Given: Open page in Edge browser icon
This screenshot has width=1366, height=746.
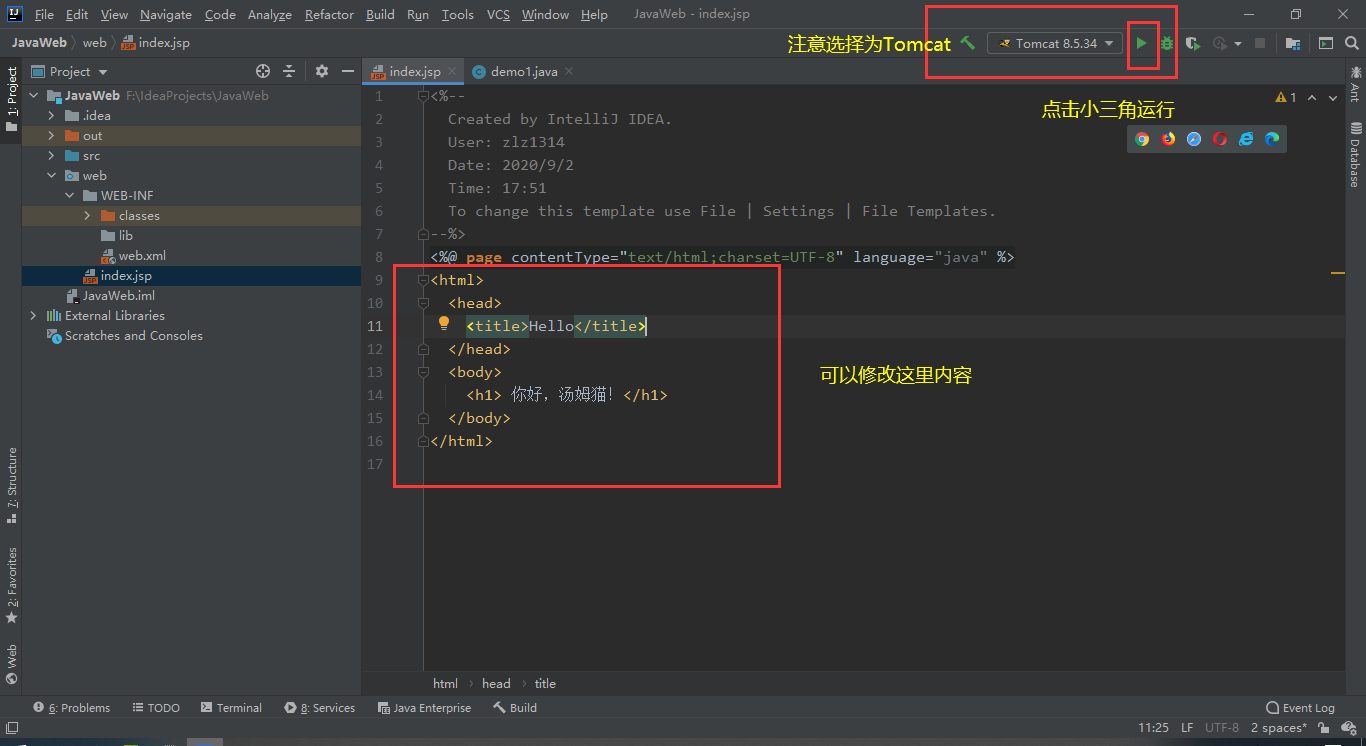Looking at the screenshot, I should 1272,139.
